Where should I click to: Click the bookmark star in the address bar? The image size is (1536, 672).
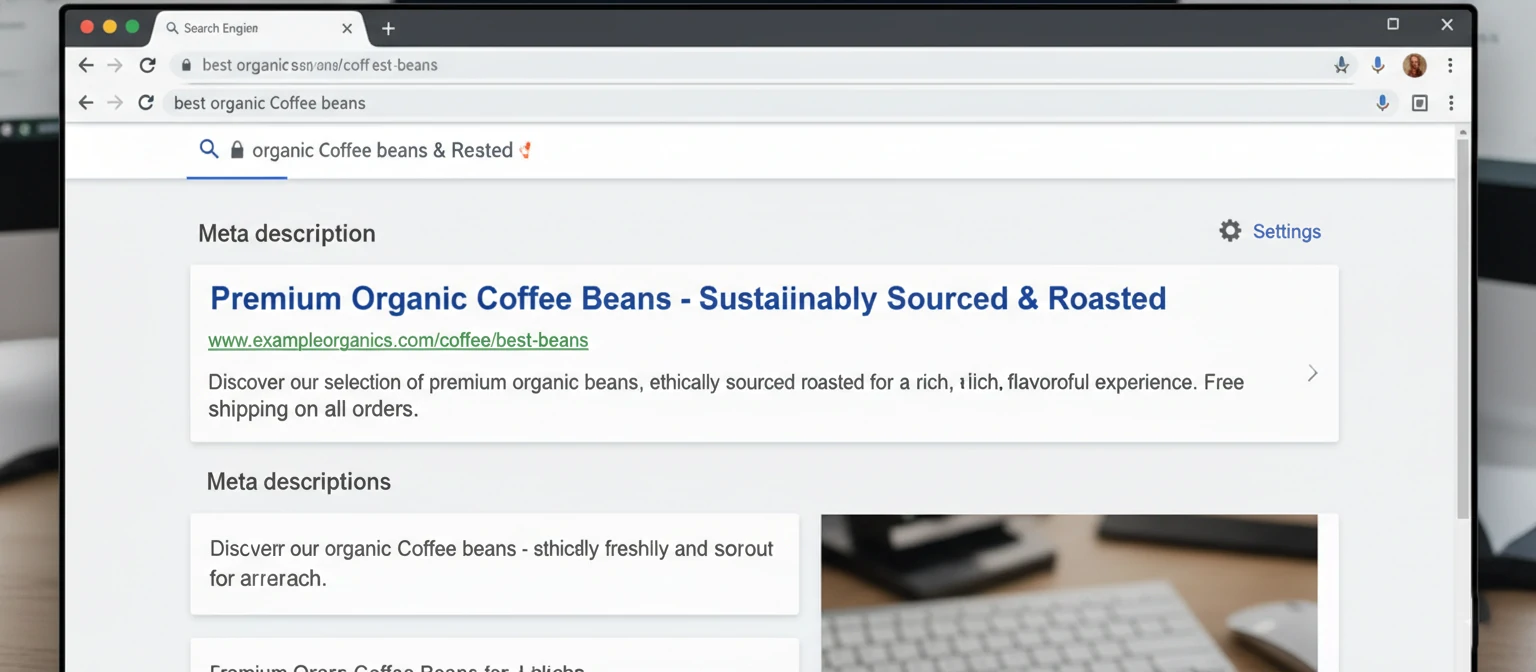pos(1341,64)
